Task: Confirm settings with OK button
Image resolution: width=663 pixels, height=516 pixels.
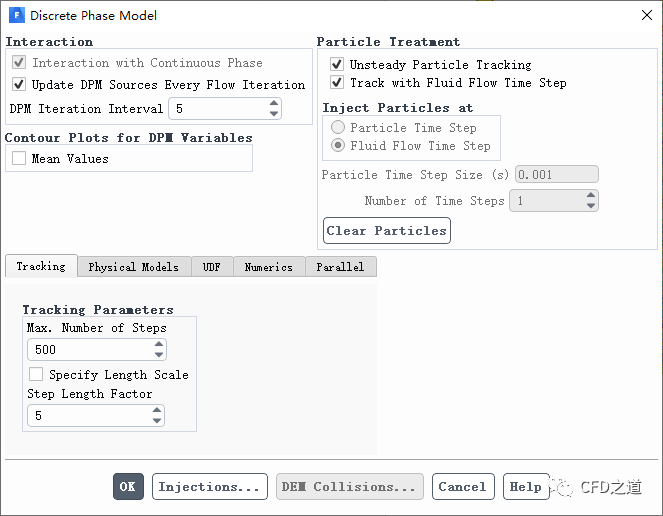Action: 128,487
